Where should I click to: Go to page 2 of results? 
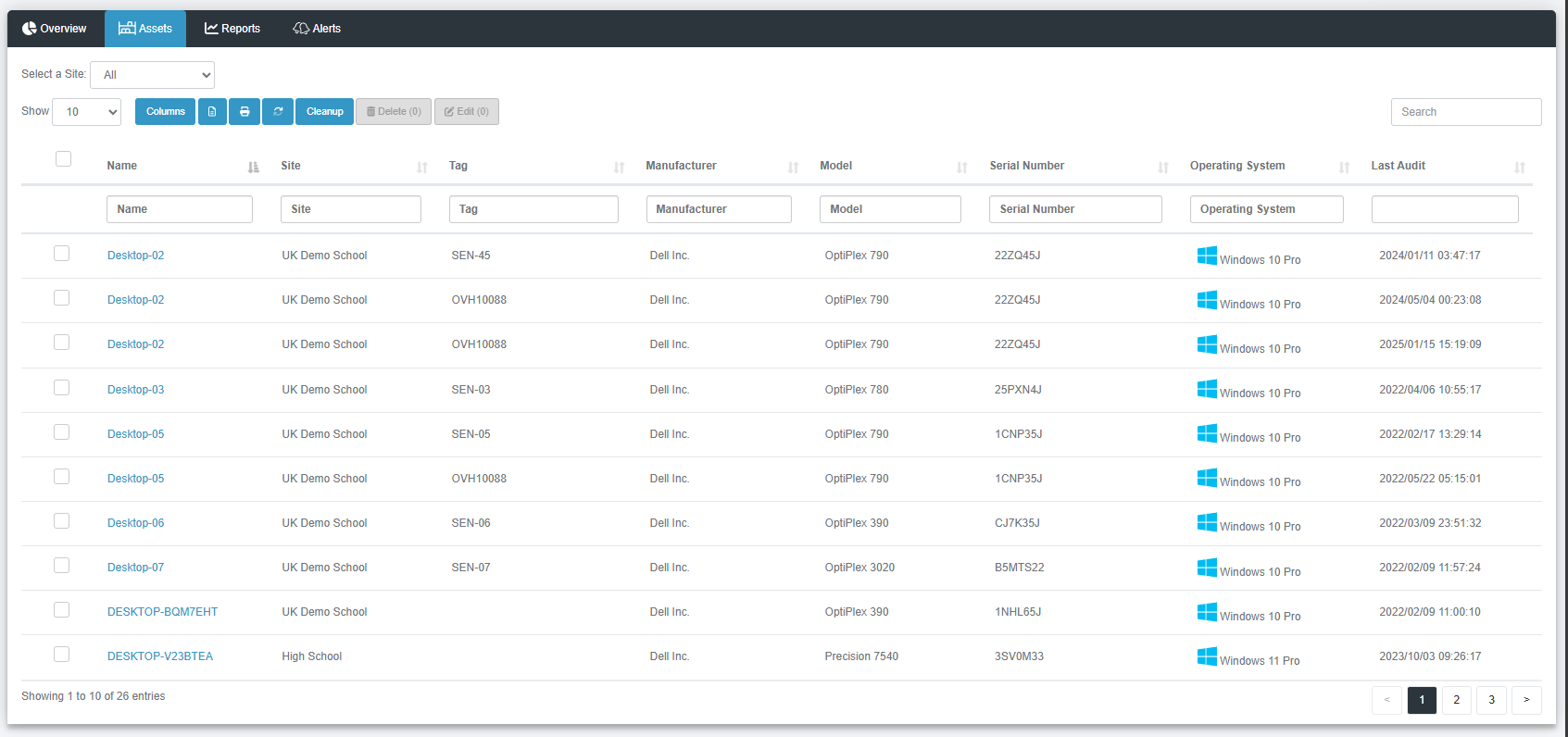pyautogui.click(x=1457, y=700)
